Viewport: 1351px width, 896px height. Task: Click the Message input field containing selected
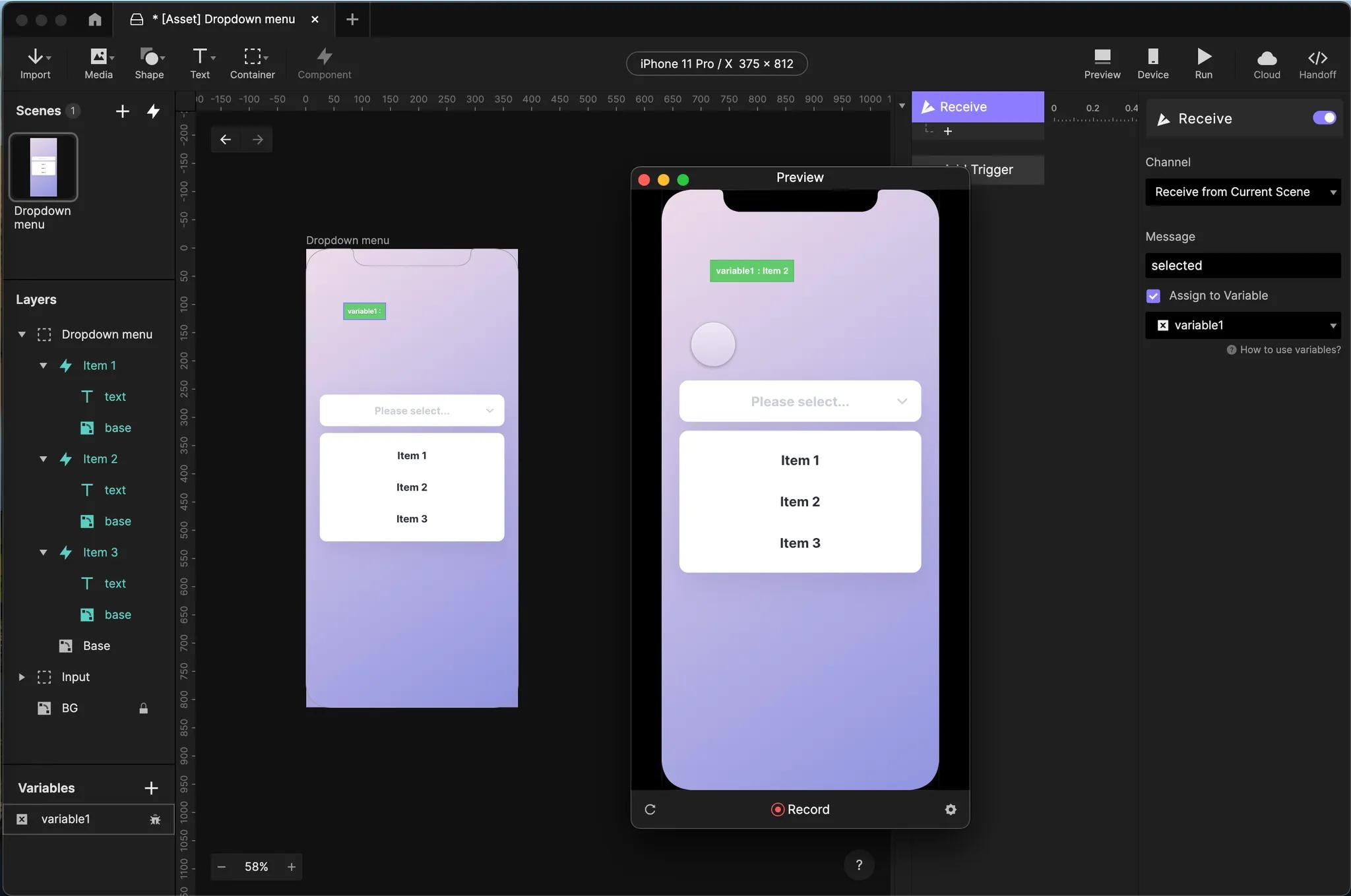1243,266
